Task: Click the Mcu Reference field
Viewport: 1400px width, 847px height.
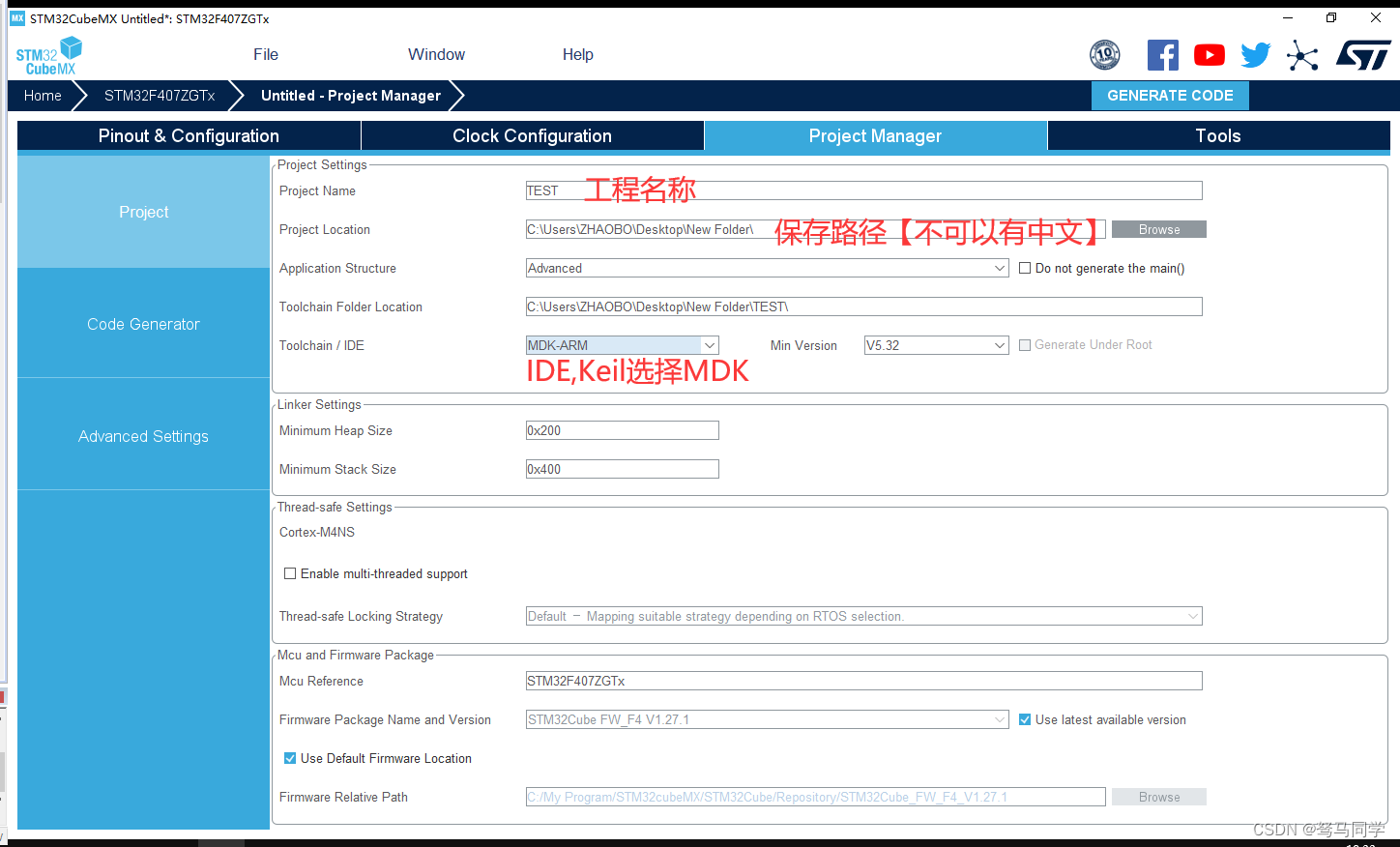Action: click(864, 681)
